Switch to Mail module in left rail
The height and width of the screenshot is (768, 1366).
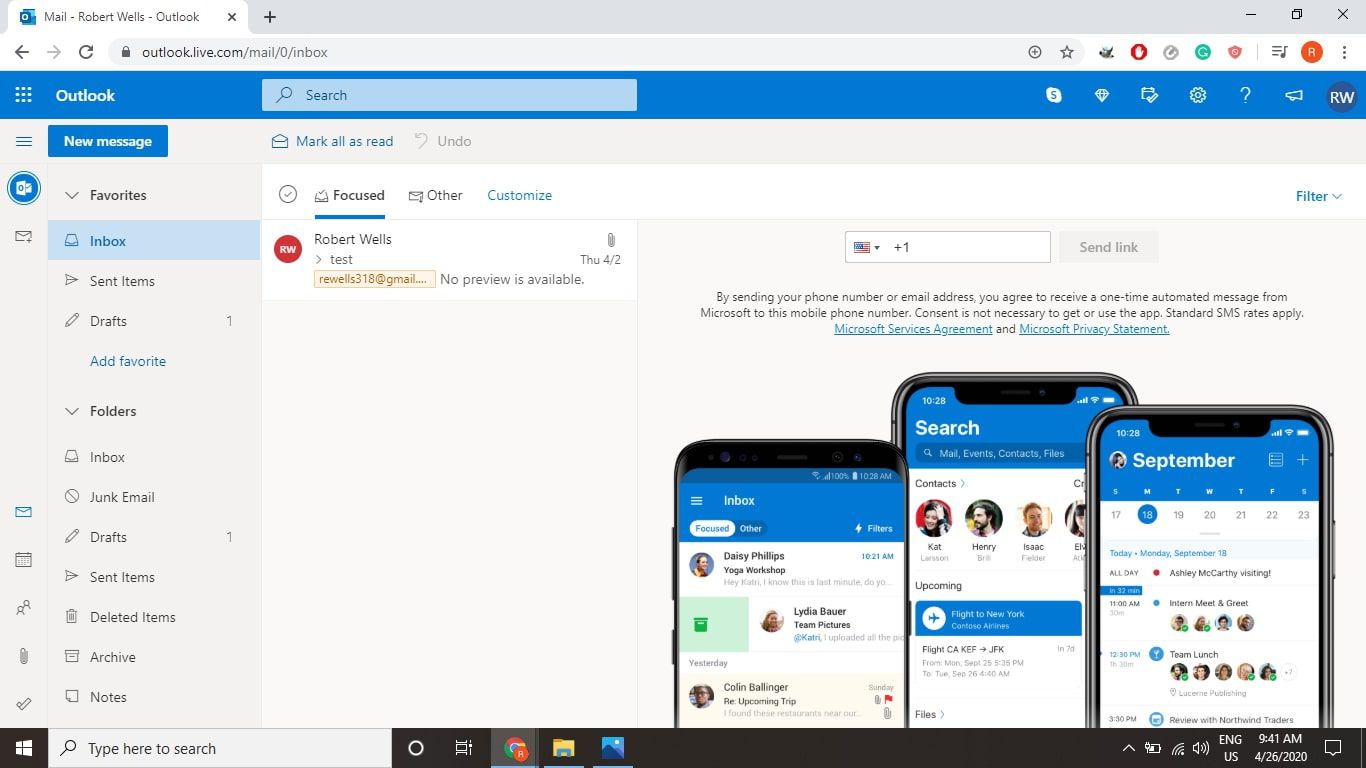coord(24,512)
